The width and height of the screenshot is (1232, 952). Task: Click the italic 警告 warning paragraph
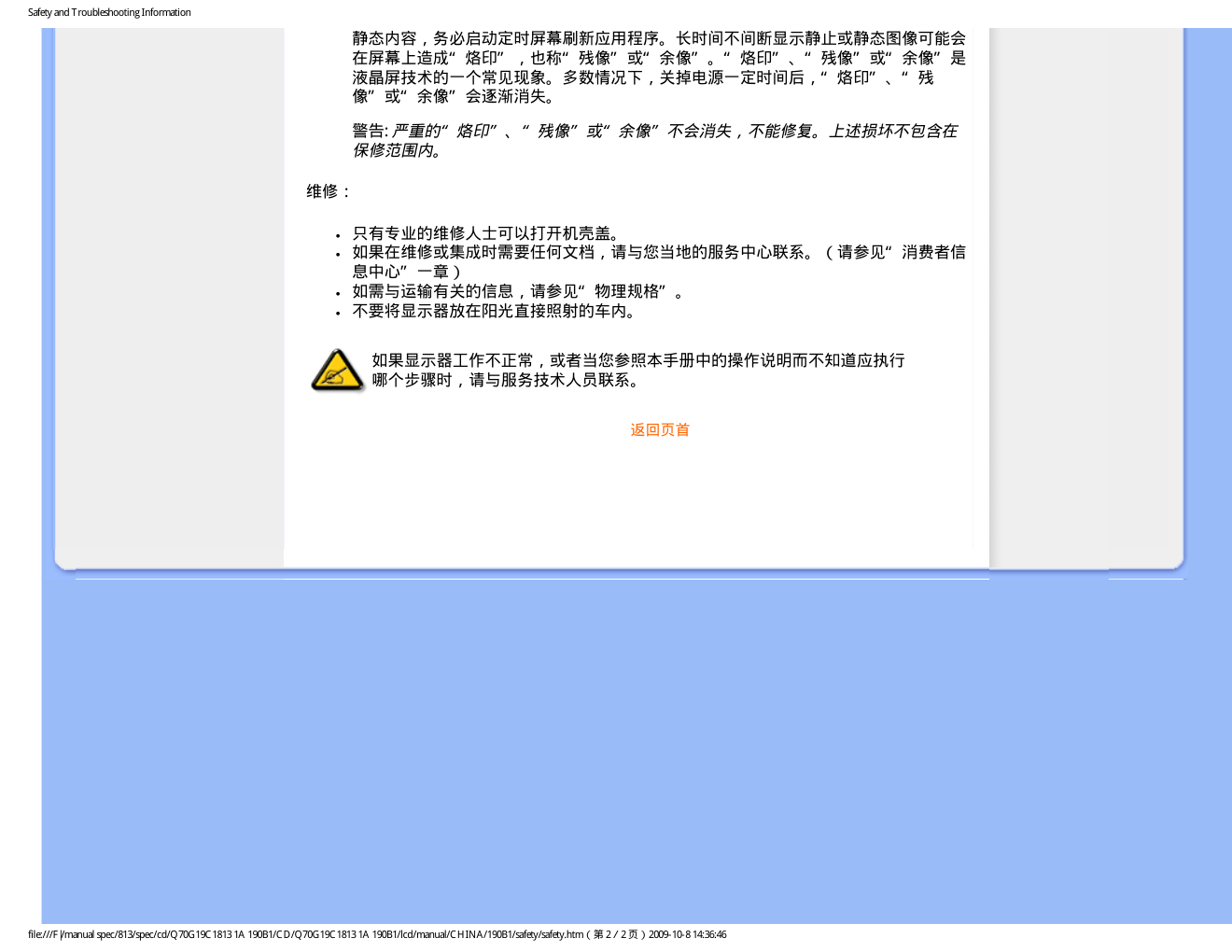(x=653, y=141)
